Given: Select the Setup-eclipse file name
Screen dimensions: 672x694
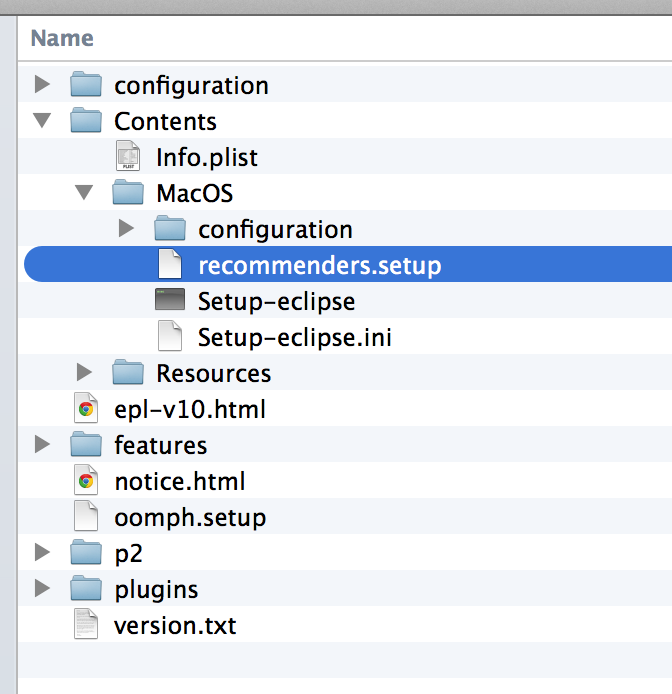Looking at the screenshot, I should 276,302.
